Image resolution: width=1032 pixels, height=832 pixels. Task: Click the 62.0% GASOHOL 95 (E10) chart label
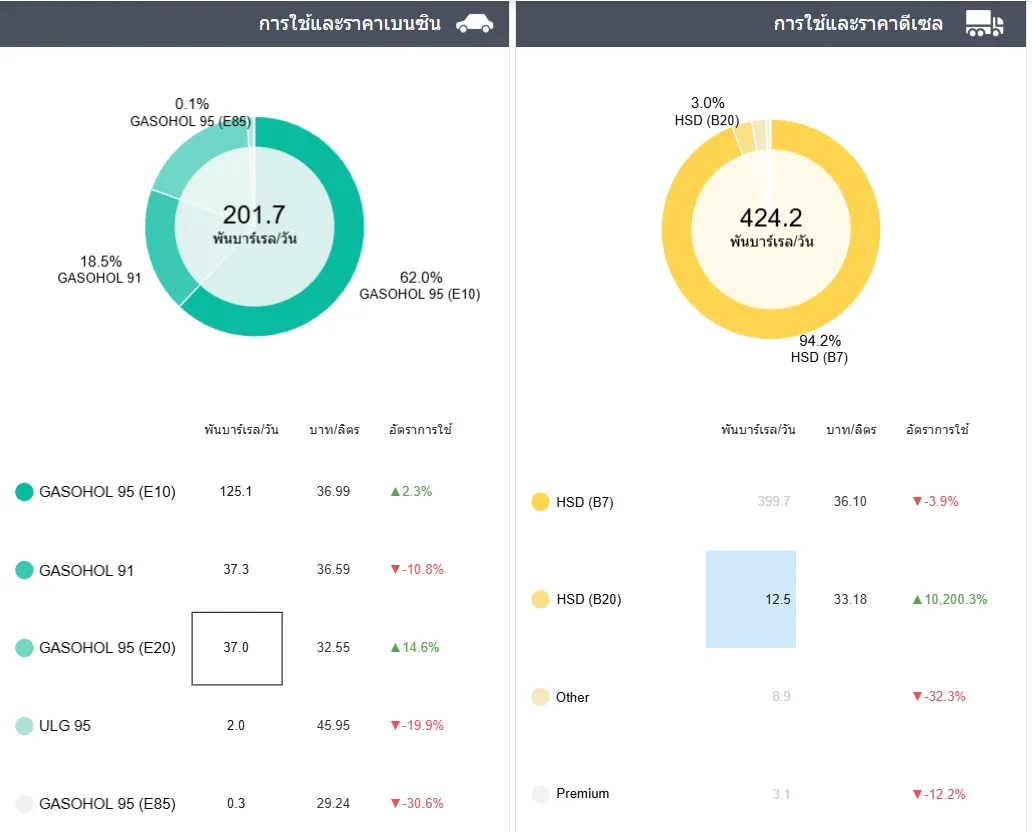point(420,286)
